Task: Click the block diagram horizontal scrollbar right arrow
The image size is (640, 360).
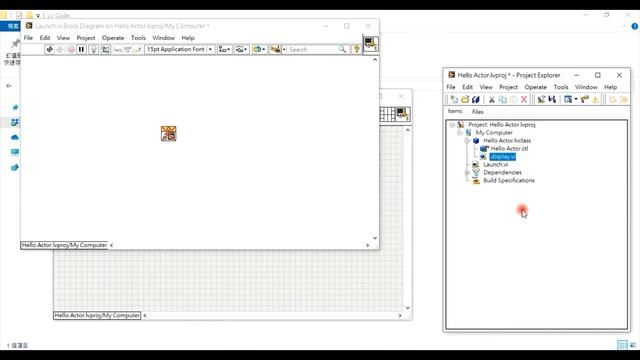Action: (x=368, y=245)
